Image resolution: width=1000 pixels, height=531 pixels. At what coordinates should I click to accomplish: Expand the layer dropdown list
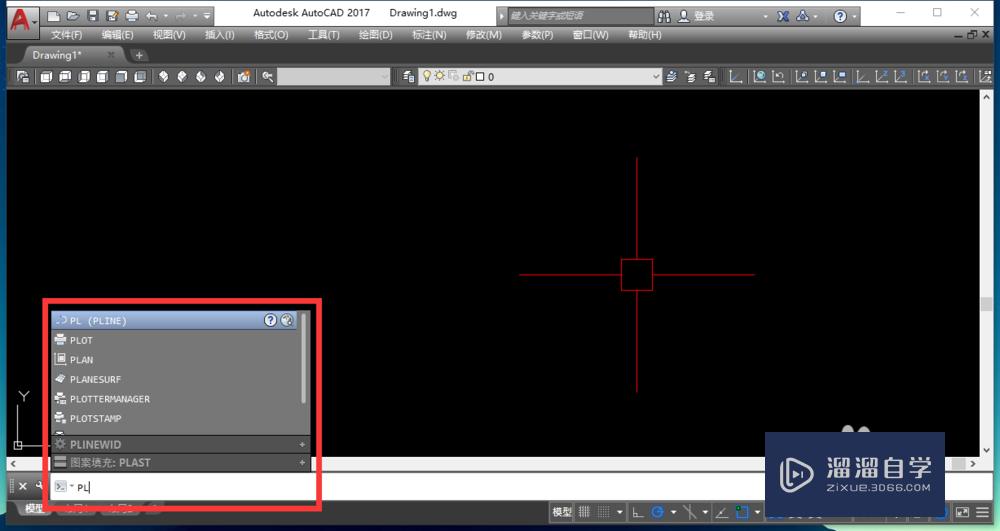click(656, 76)
